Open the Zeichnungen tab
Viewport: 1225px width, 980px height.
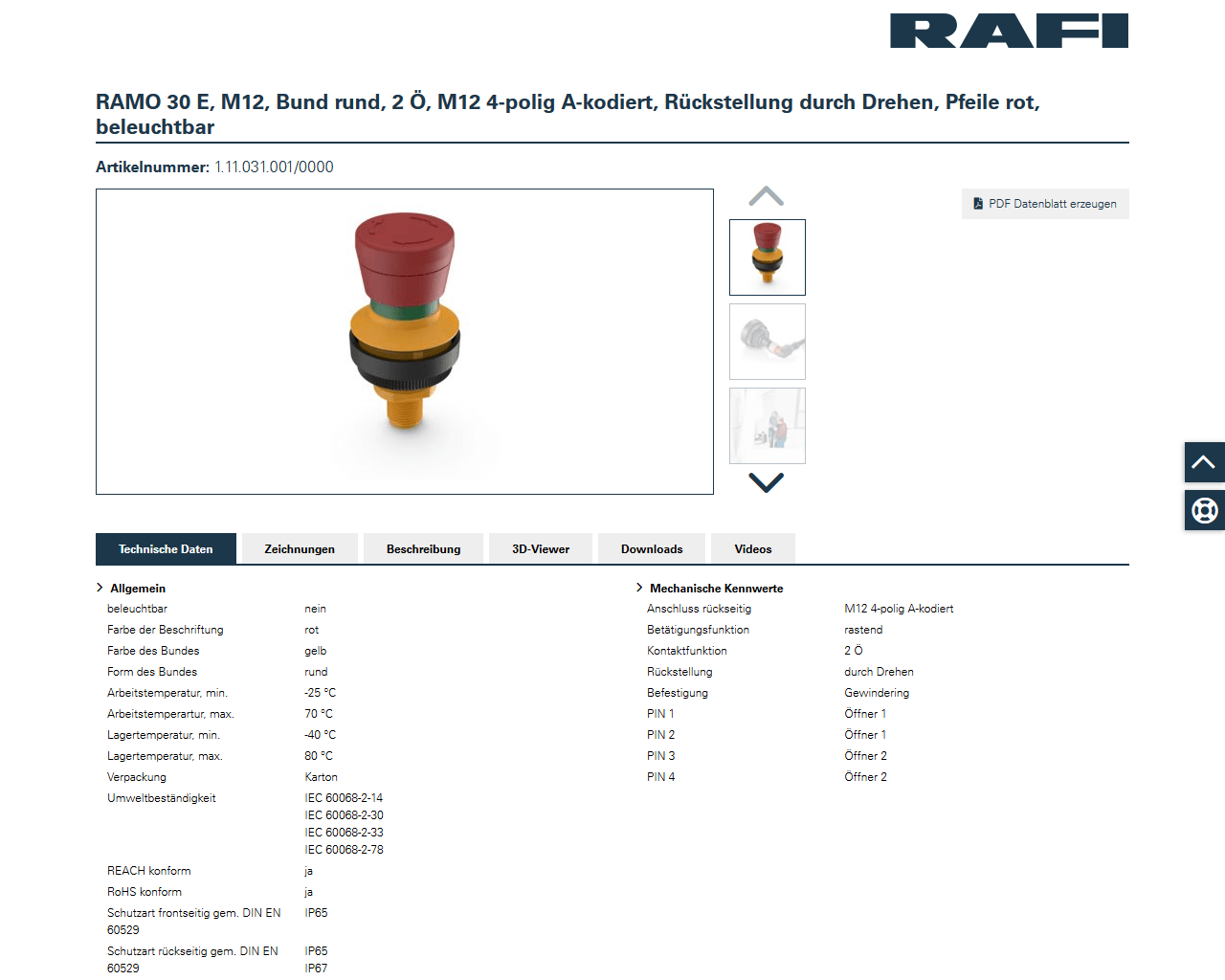point(300,549)
